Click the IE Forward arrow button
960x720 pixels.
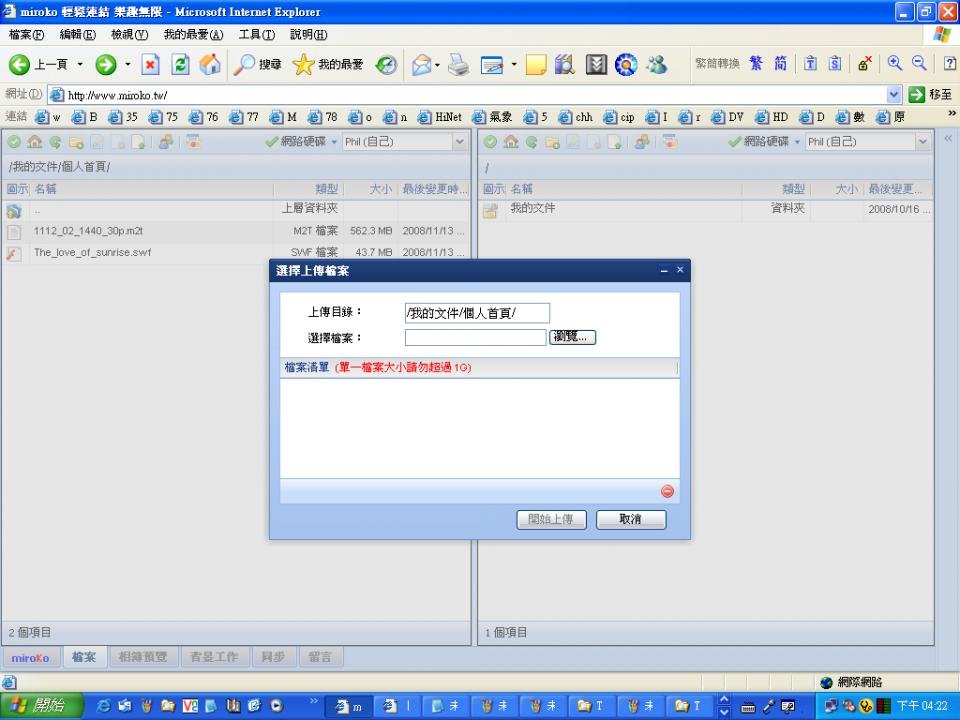pyautogui.click(x=105, y=64)
